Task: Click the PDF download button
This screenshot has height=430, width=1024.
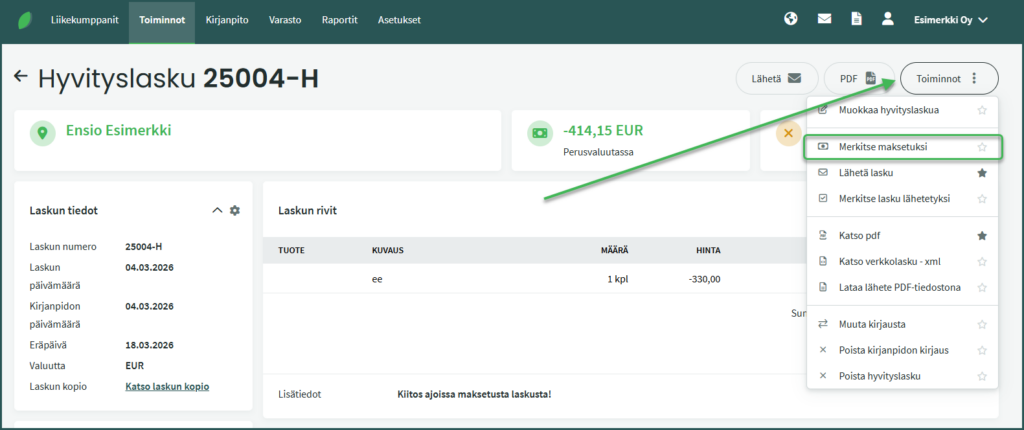Action: (x=857, y=78)
